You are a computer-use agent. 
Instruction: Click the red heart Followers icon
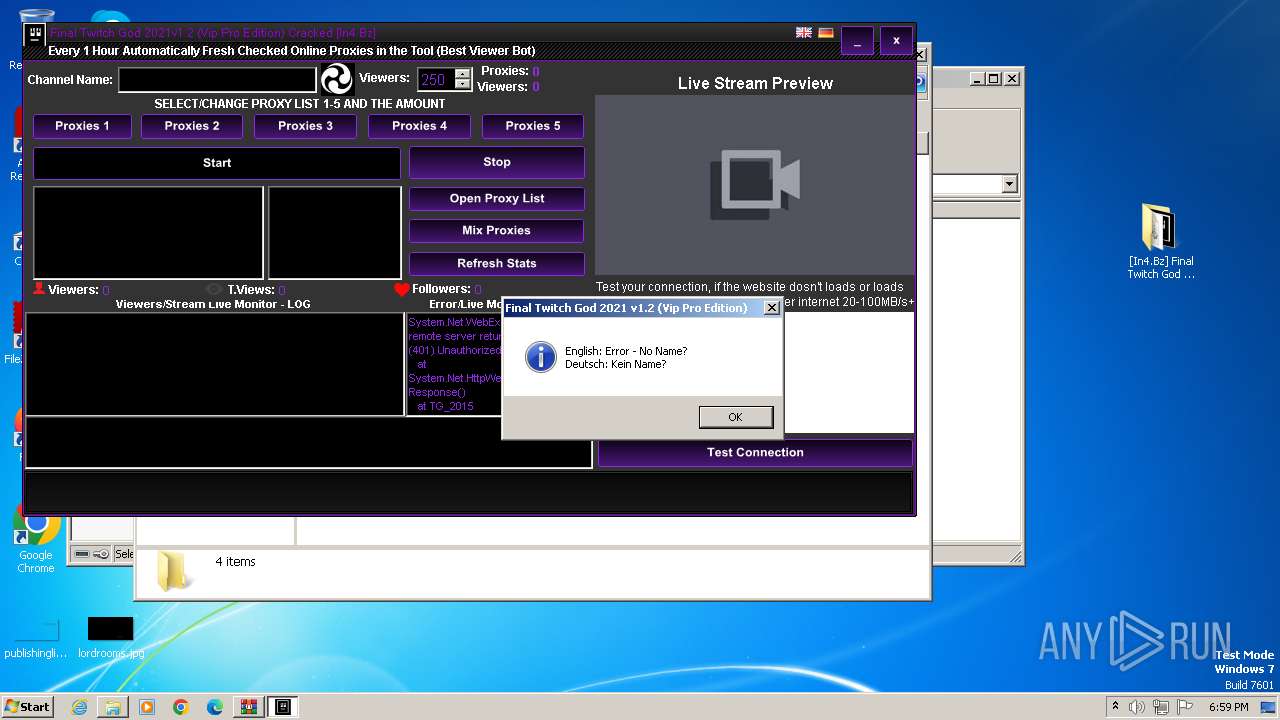(x=402, y=289)
